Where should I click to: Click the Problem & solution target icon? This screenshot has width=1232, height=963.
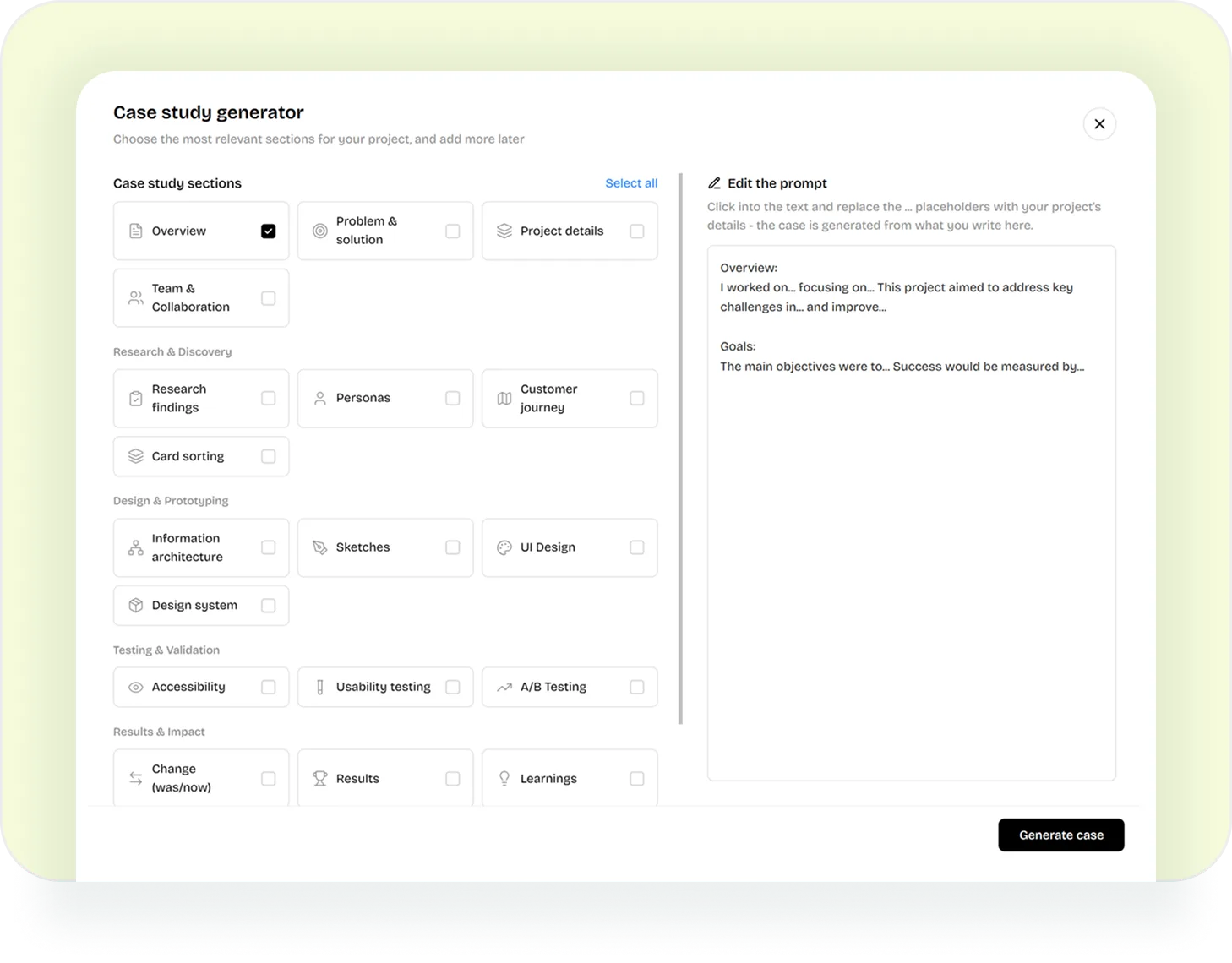coord(320,231)
